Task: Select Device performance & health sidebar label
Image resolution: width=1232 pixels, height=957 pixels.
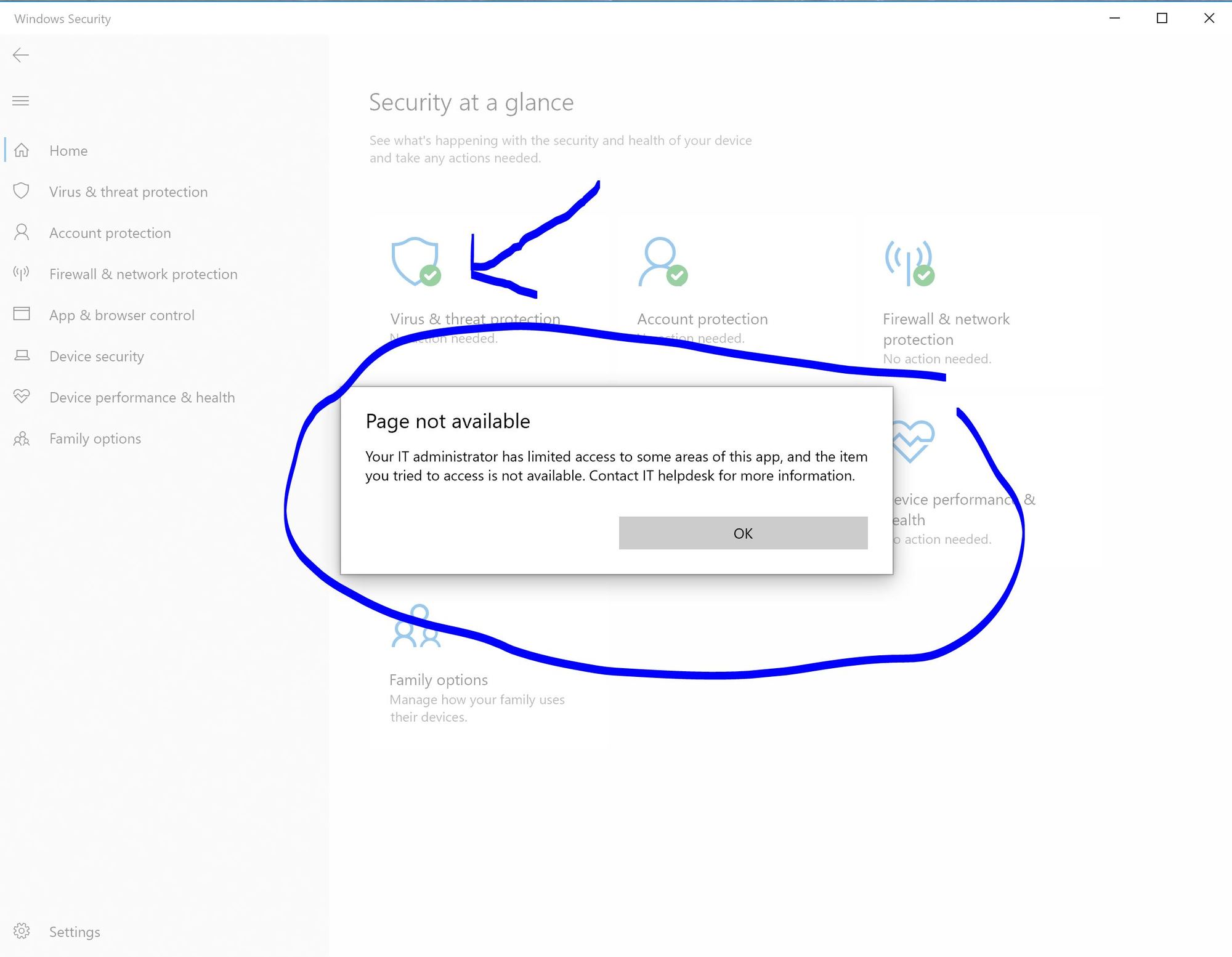Action: 142,398
